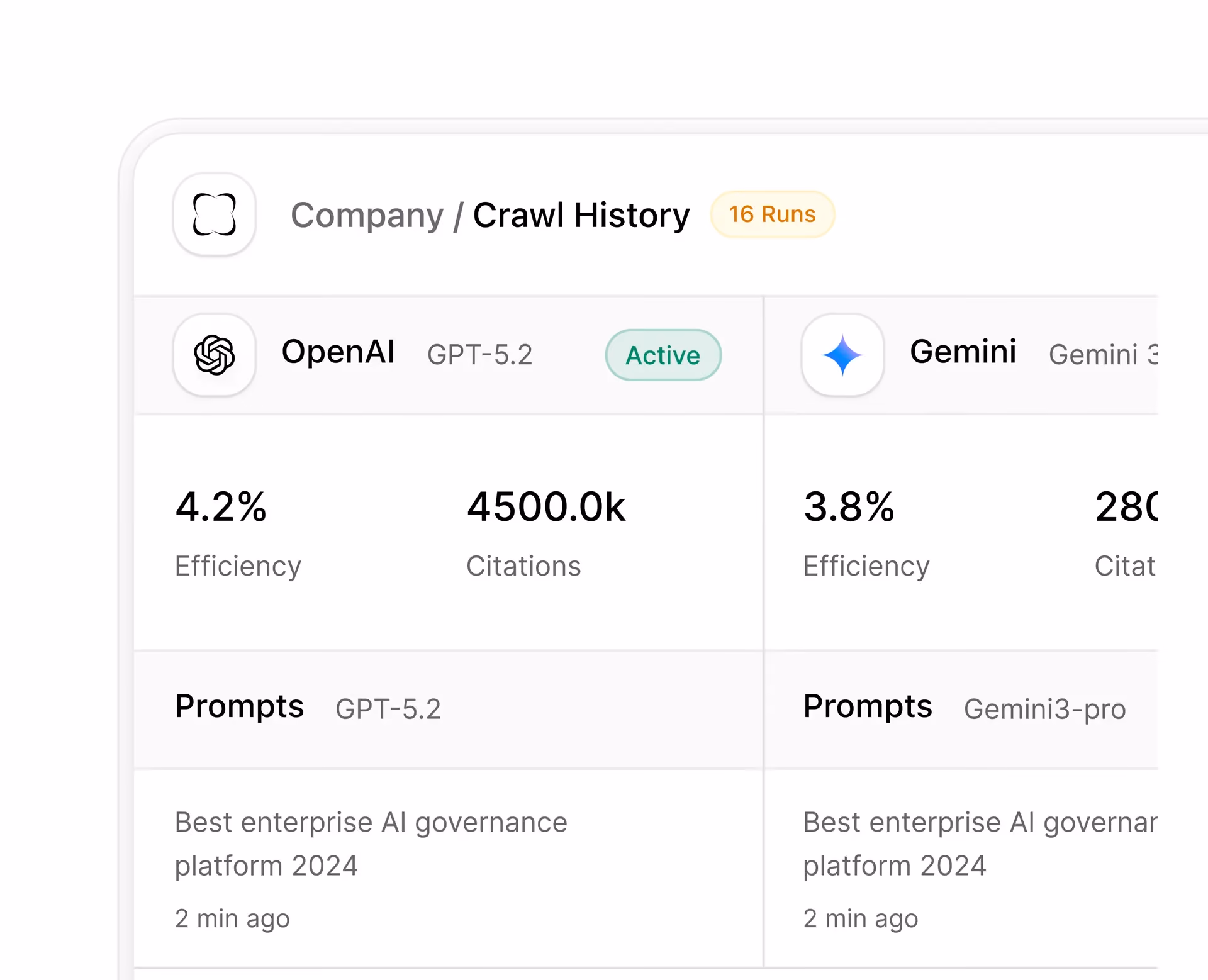
Task: Select the OpenAI provider name
Action: point(338,352)
